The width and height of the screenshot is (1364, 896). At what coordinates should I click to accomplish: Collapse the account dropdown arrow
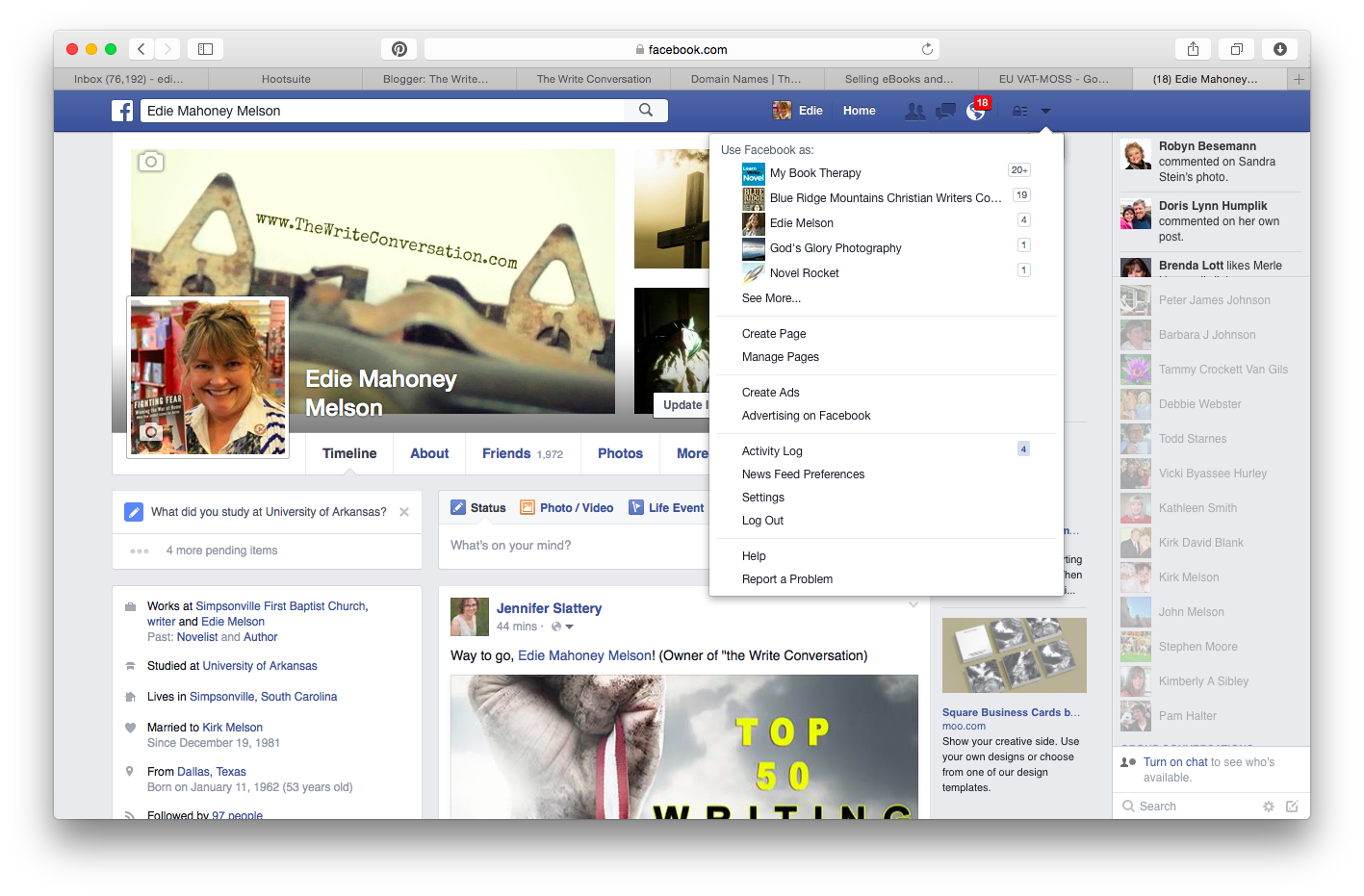pyautogui.click(x=1045, y=112)
